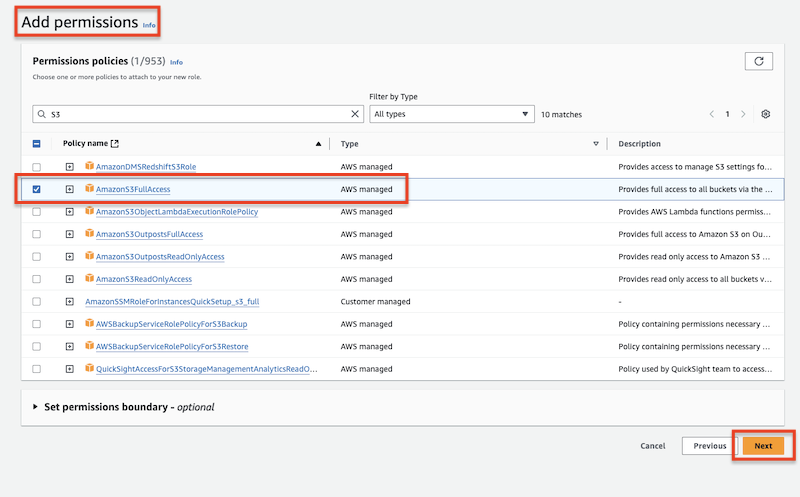Click 'Policy used by QuickSight team' description

click(x=695, y=369)
